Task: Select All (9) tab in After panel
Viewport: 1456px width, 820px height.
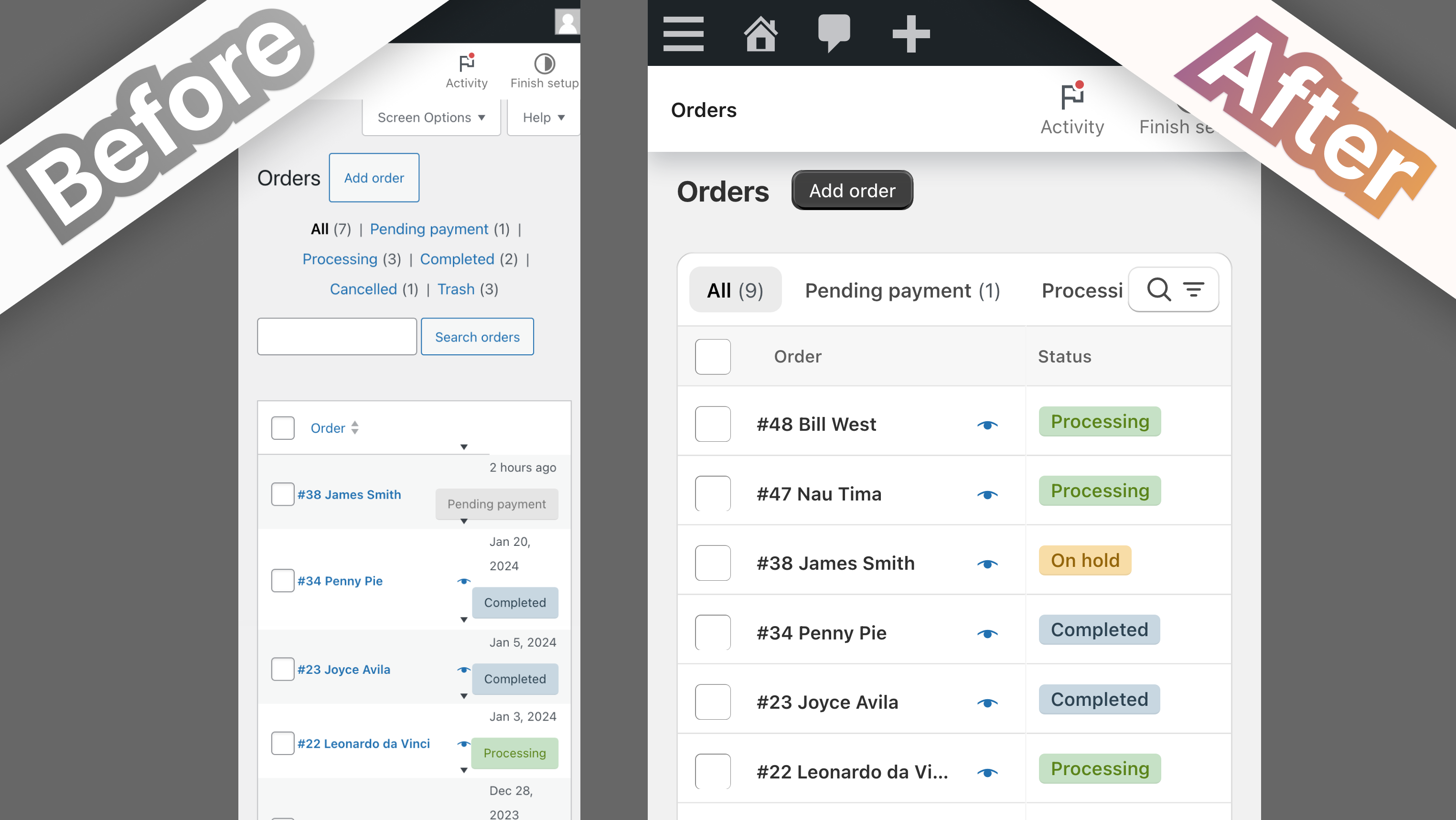Action: [735, 290]
